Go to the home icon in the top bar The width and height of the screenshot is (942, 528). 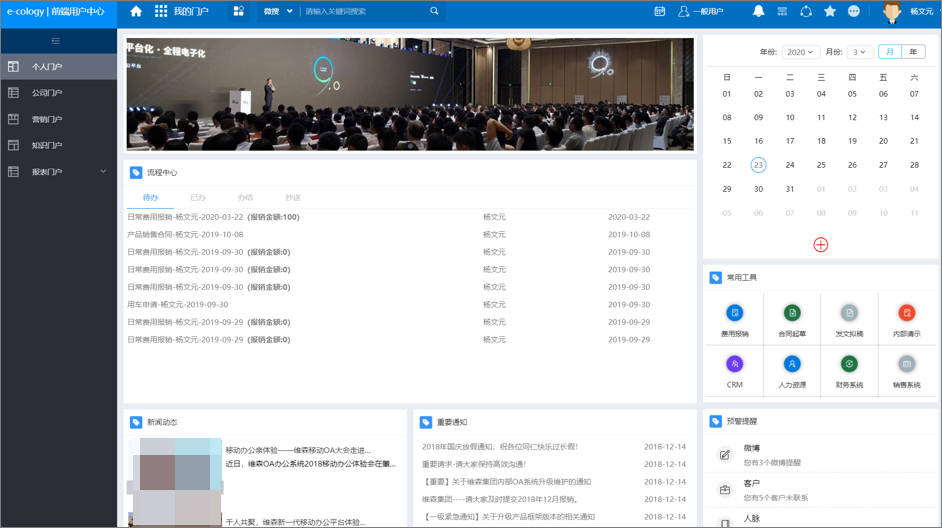136,11
